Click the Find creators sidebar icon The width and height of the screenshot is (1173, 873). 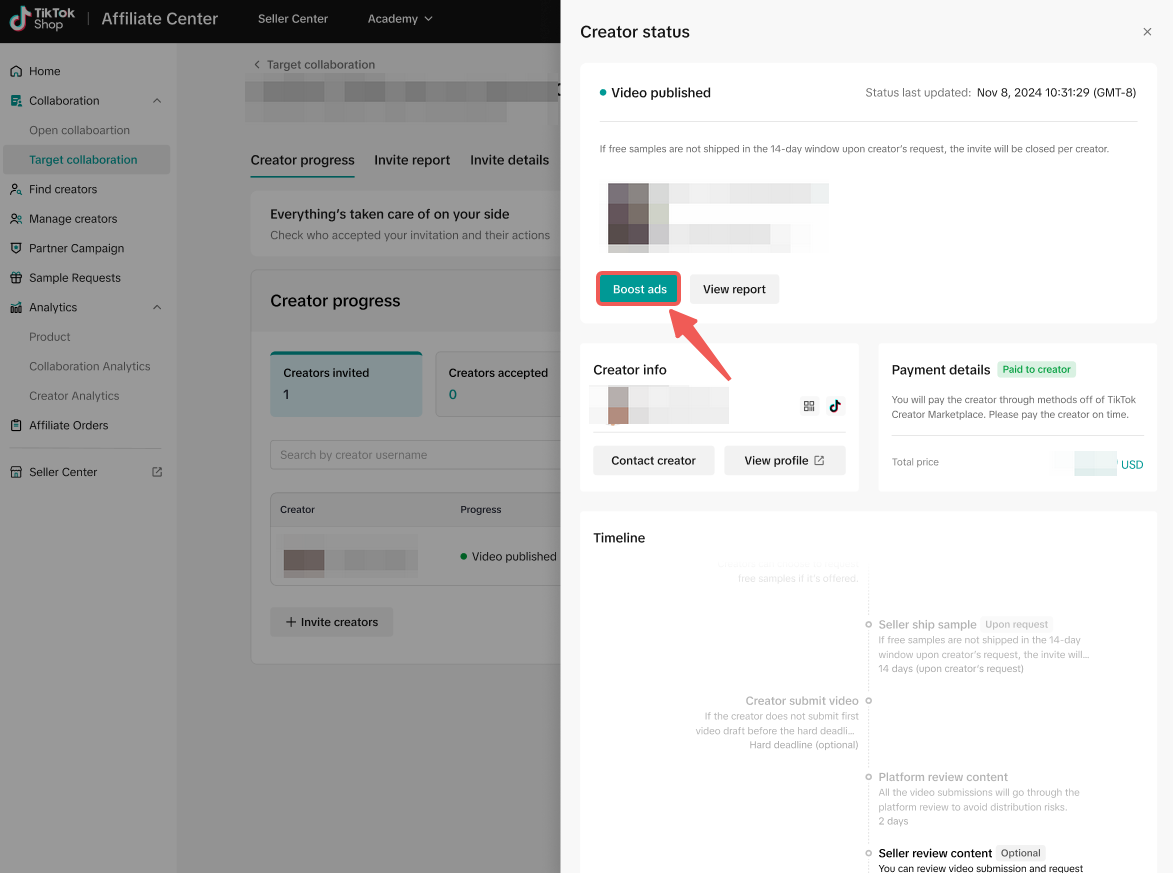(16, 190)
